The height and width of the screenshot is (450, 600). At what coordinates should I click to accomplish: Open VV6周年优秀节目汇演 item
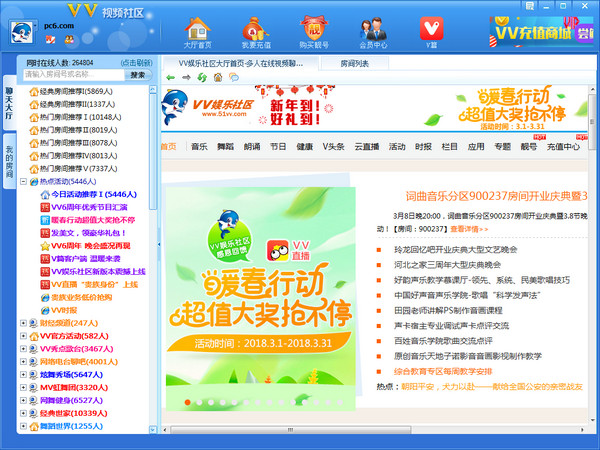(x=84, y=207)
